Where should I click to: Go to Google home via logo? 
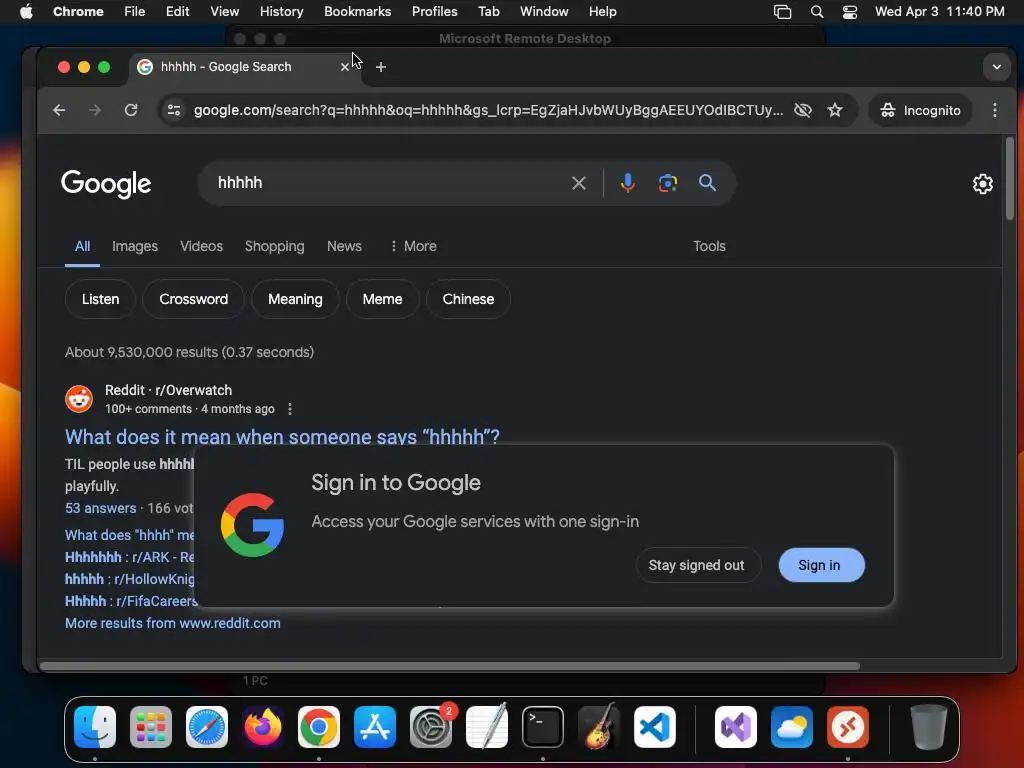[x=106, y=184]
